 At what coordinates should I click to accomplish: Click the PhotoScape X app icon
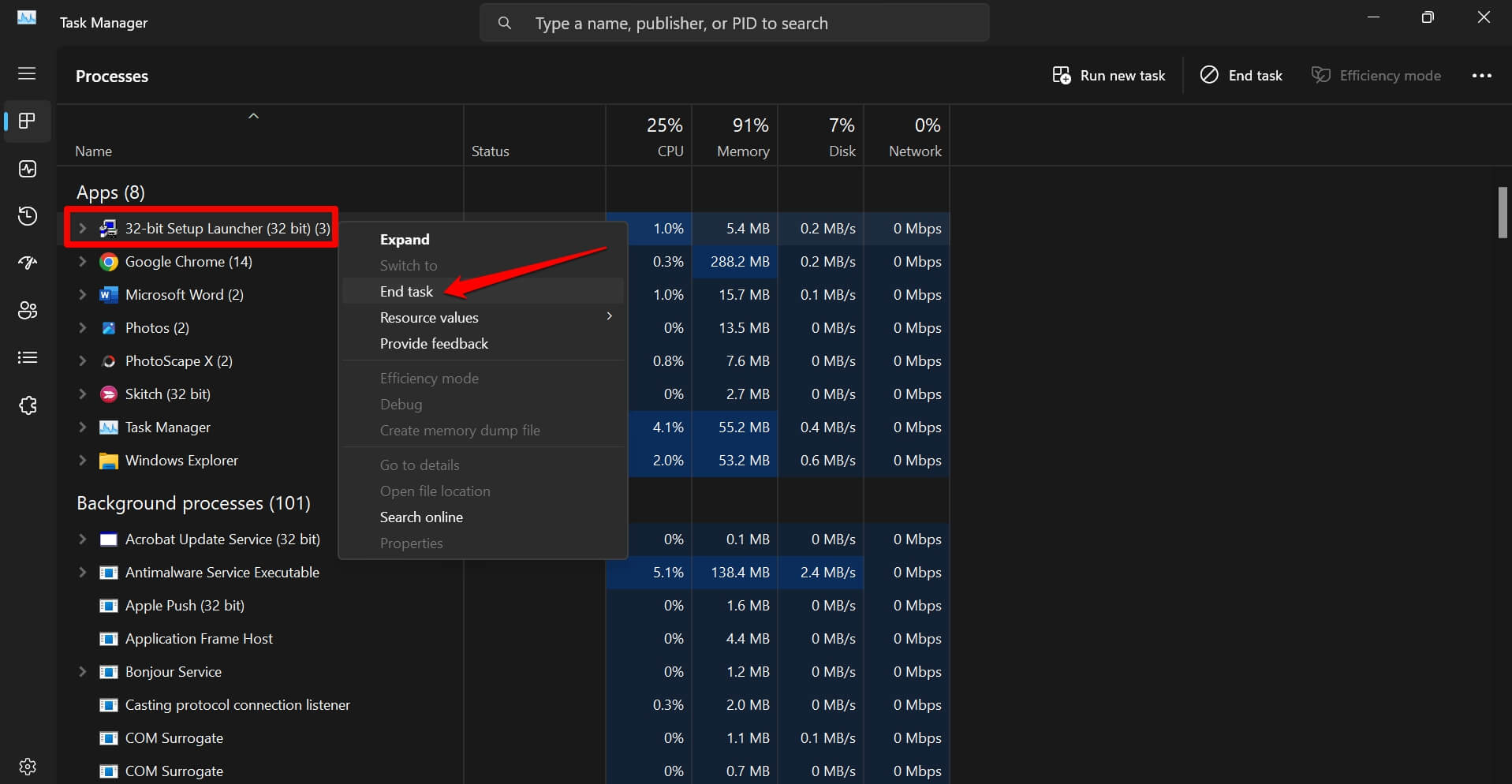tap(109, 361)
